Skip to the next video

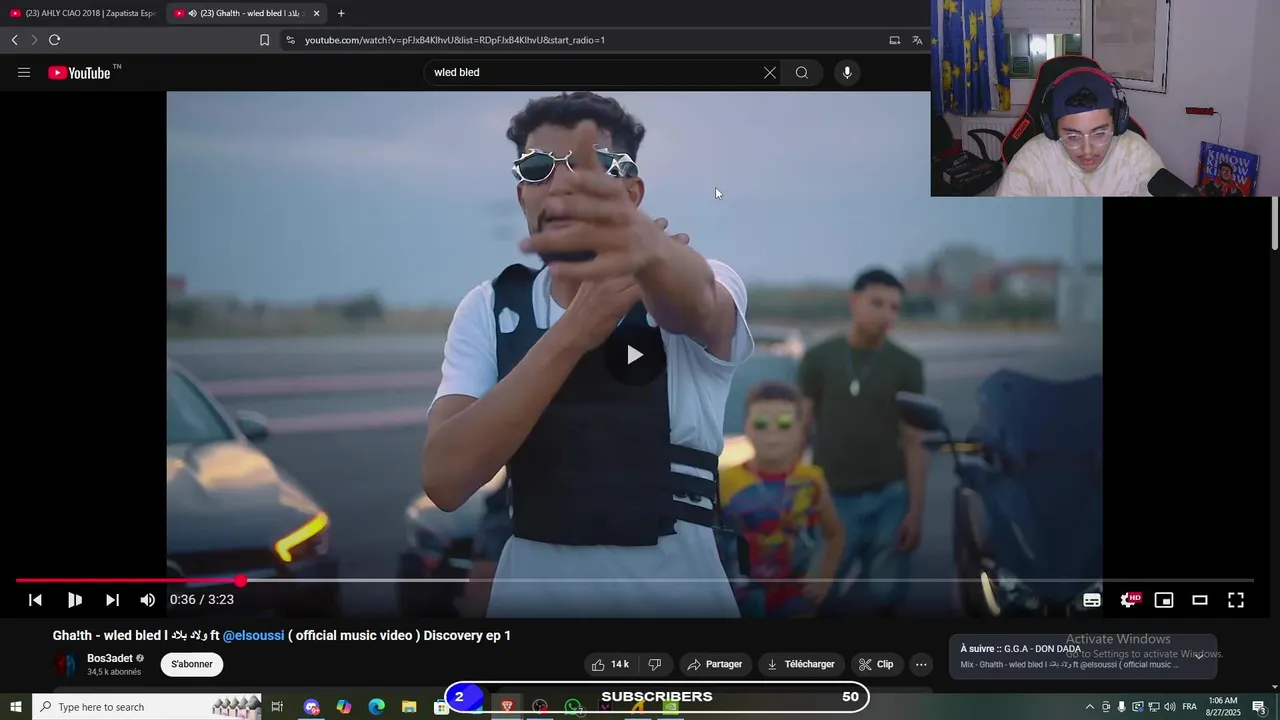point(112,600)
